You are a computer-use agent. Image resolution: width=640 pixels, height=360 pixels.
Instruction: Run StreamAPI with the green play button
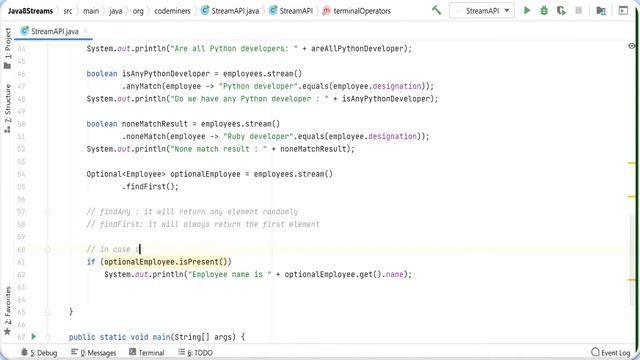[527, 10]
